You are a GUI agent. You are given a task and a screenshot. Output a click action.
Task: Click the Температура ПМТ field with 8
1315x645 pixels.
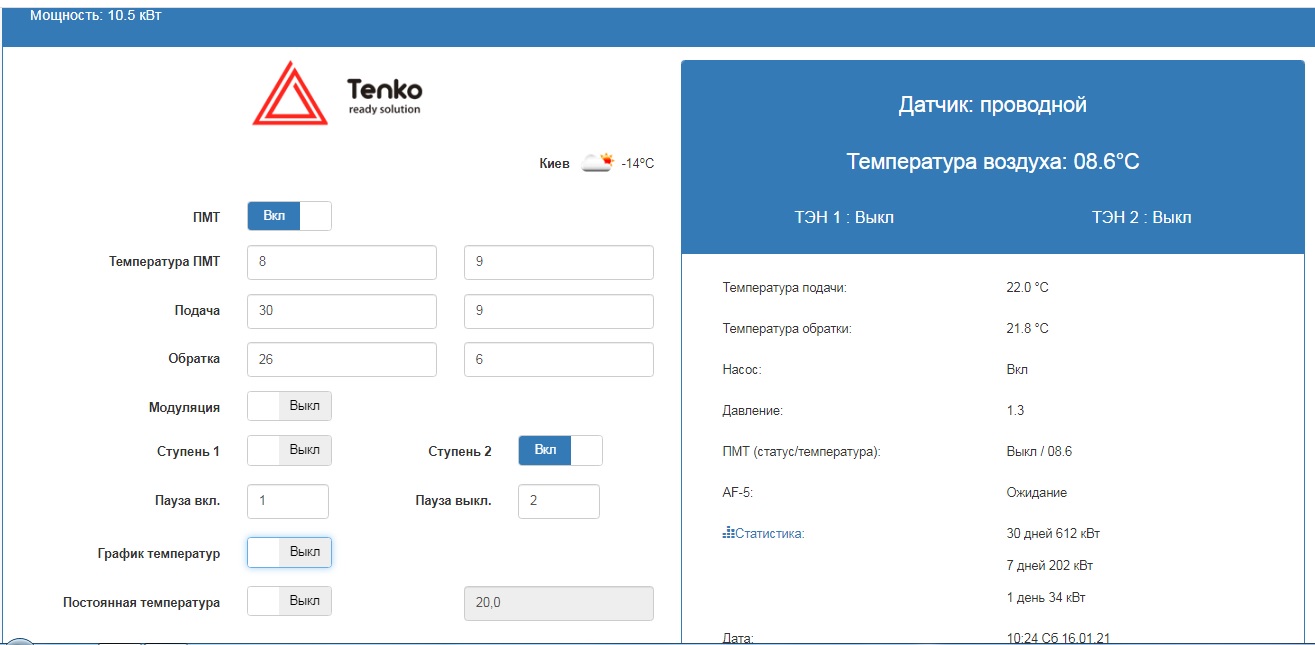[342, 262]
